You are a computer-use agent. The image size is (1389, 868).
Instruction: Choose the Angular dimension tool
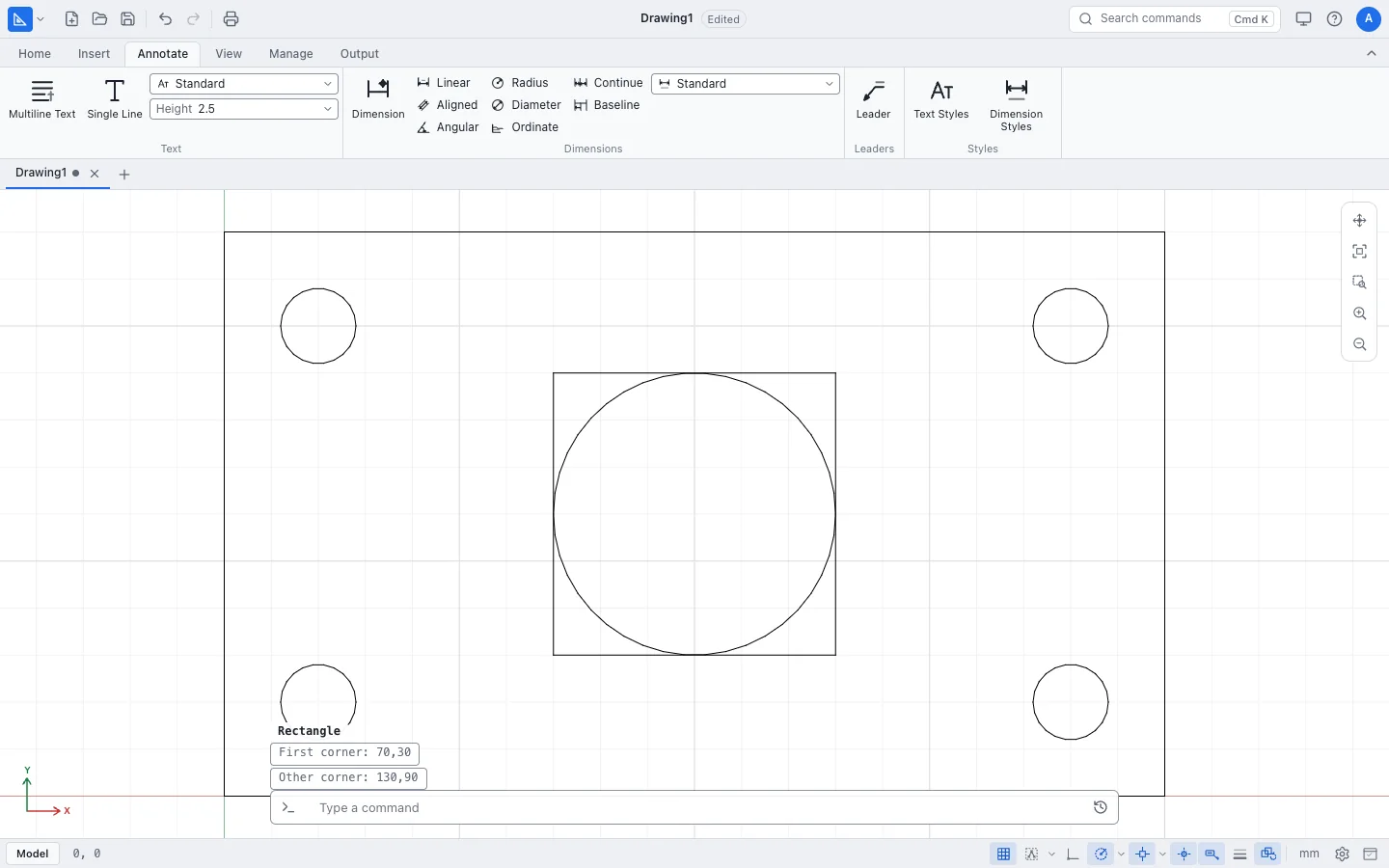[448, 127]
